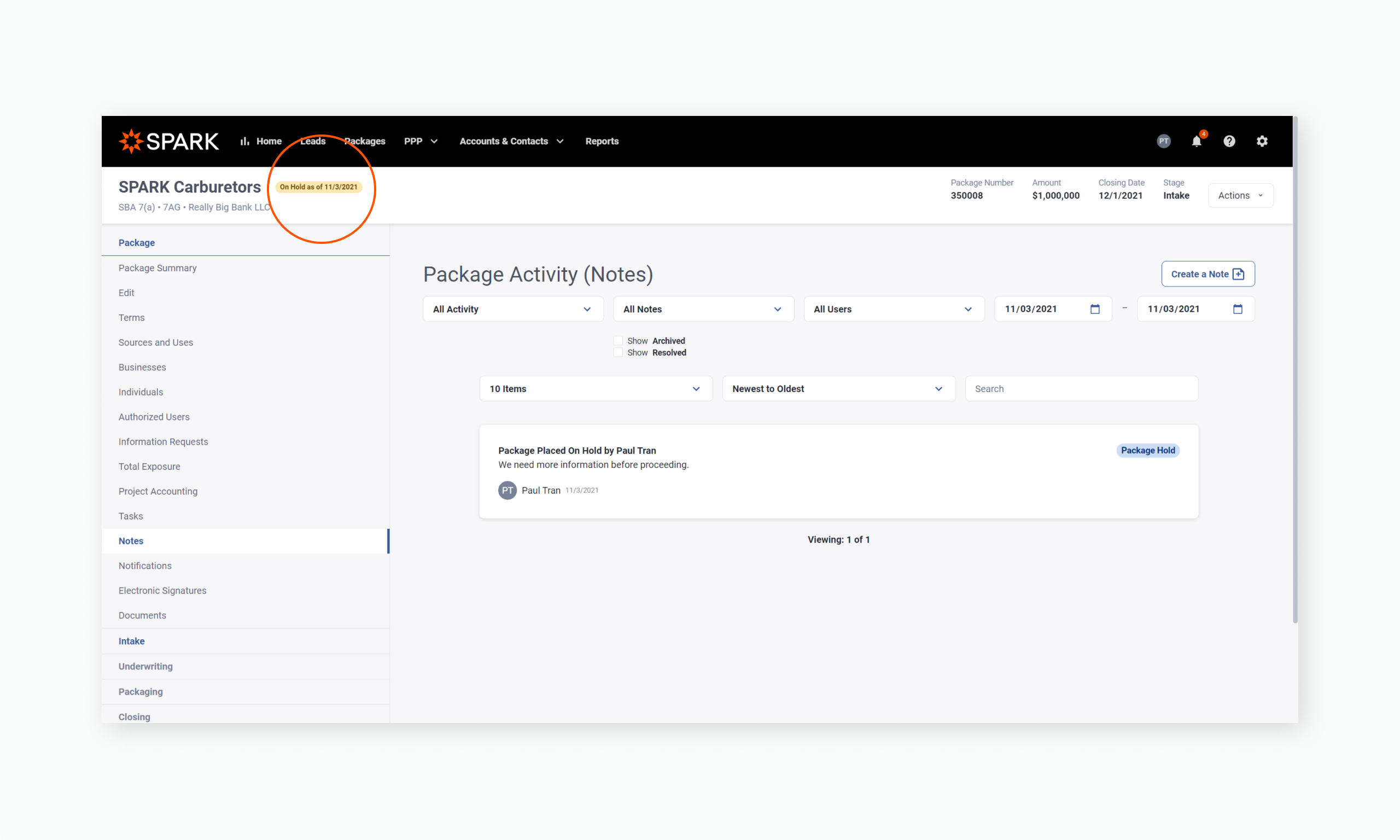Select Edit in sidebar
This screenshot has width=1400, height=840.
[x=245, y=293]
